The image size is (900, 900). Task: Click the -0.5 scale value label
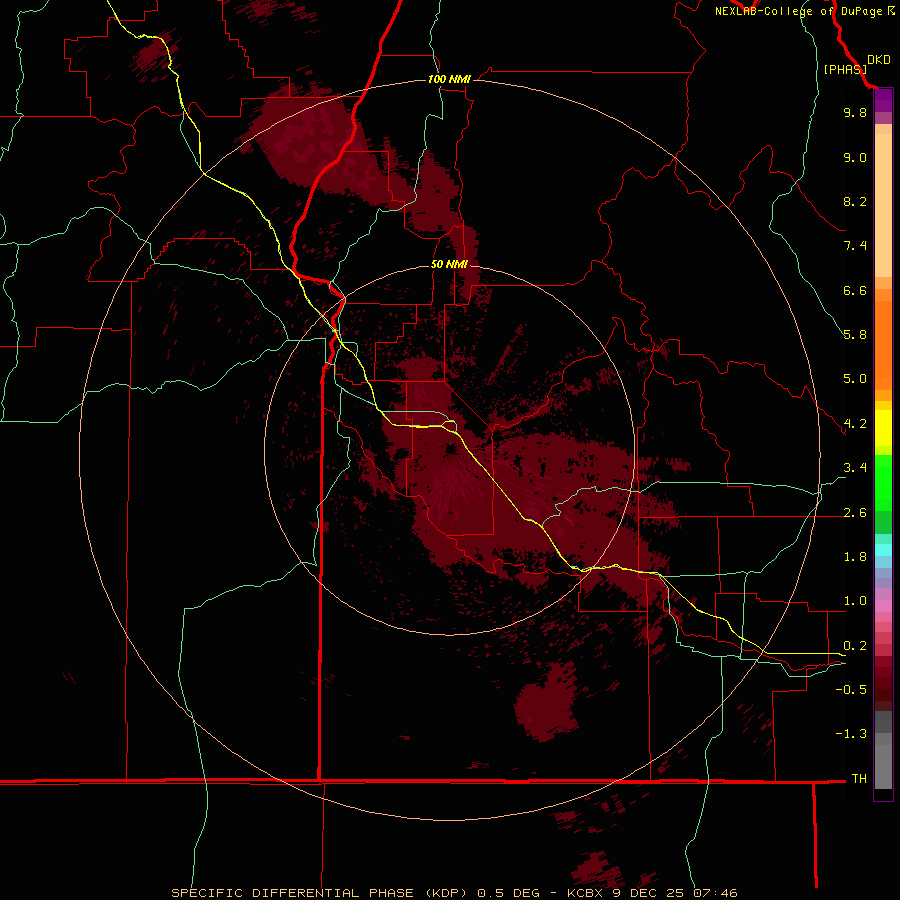click(851, 690)
